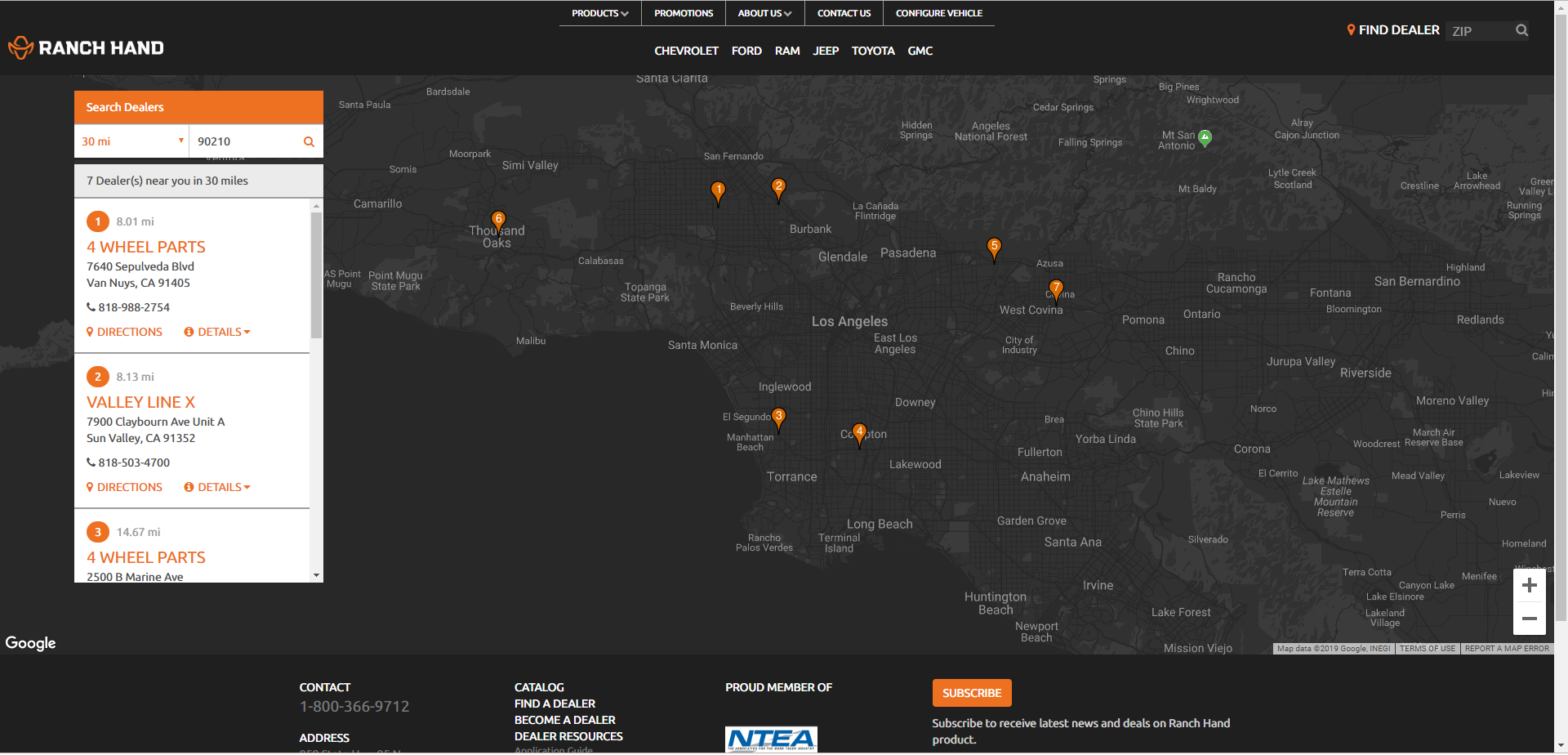Click the Become a Dealer footer link
This screenshot has width=1568, height=755.
click(x=565, y=720)
